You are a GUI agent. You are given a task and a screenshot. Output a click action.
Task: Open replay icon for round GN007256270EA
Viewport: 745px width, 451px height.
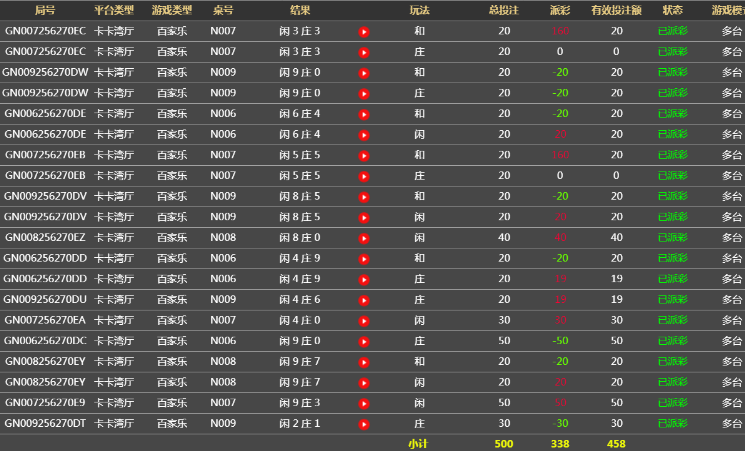pyautogui.click(x=364, y=321)
